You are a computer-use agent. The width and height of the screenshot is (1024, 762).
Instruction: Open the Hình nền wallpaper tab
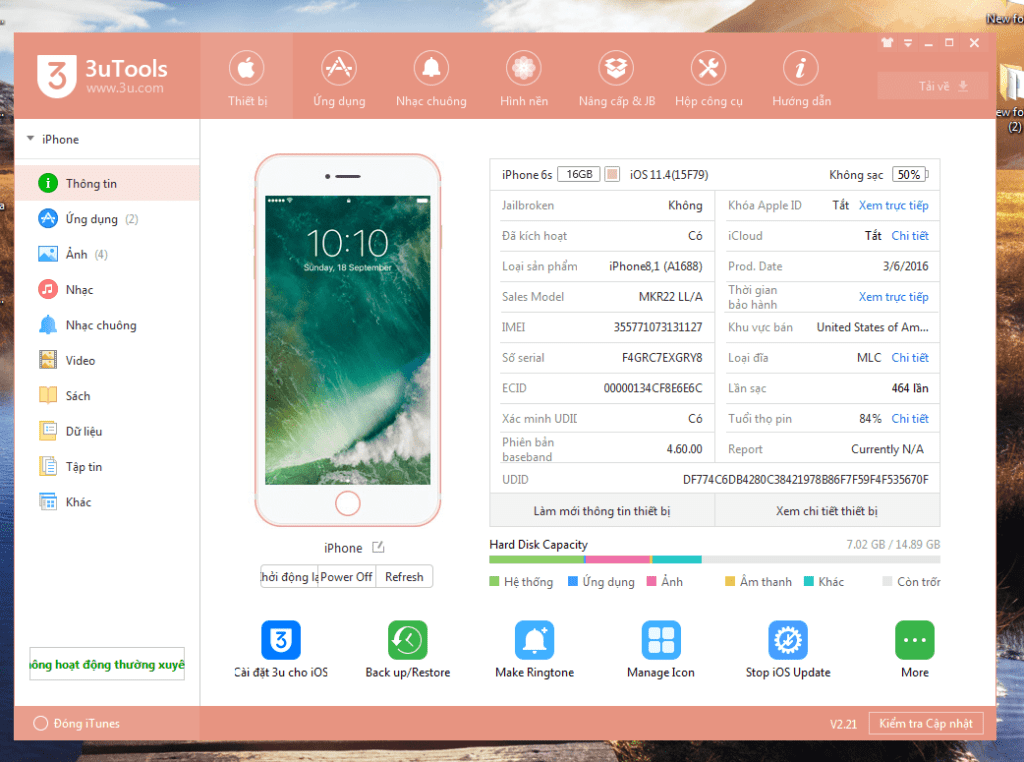click(524, 78)
